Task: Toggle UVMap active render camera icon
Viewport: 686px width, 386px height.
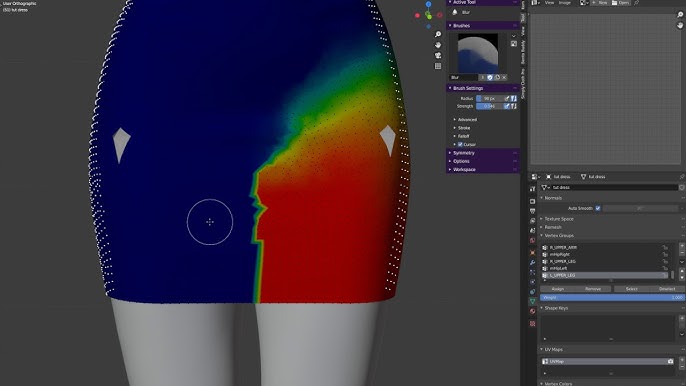Action: (x=670, y=361)
